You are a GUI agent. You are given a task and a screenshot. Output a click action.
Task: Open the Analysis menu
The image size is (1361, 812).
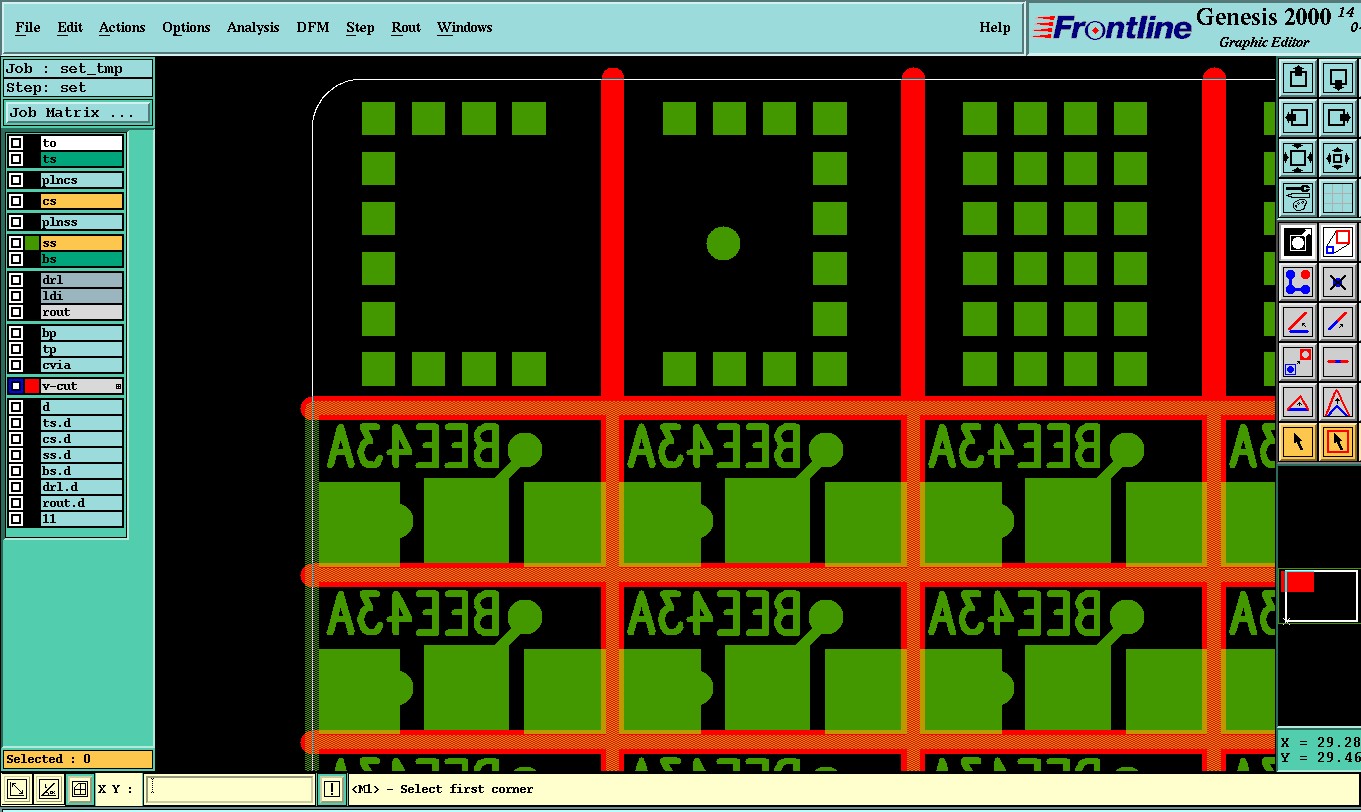[253, 27]
